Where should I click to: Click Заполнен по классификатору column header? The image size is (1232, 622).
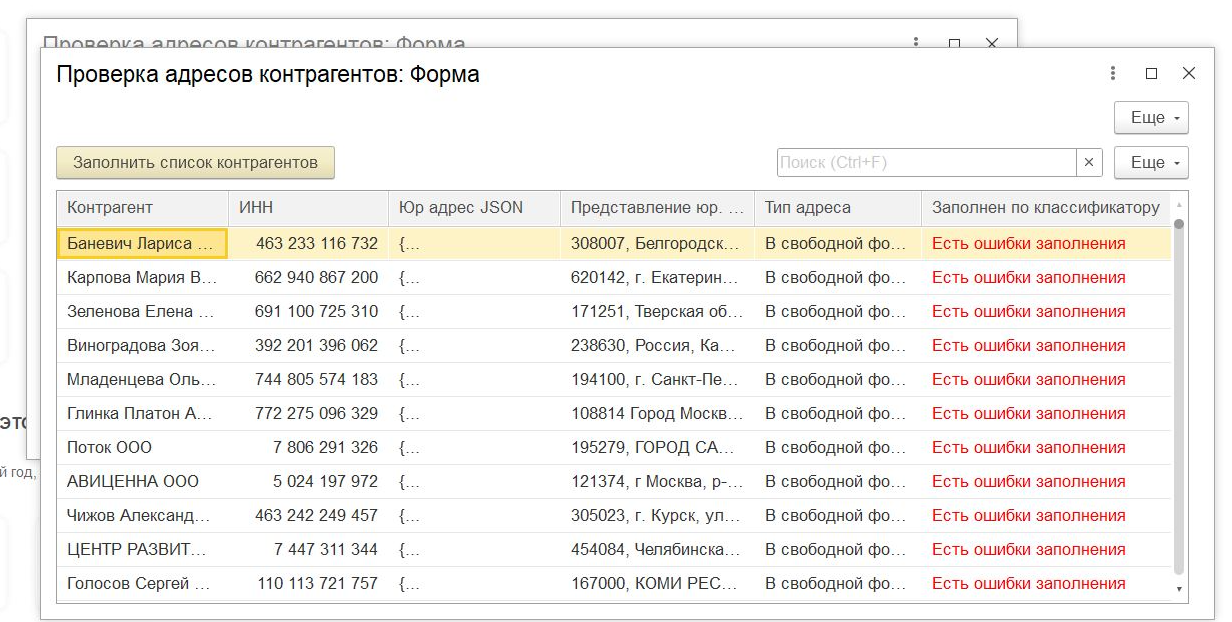1045,208
